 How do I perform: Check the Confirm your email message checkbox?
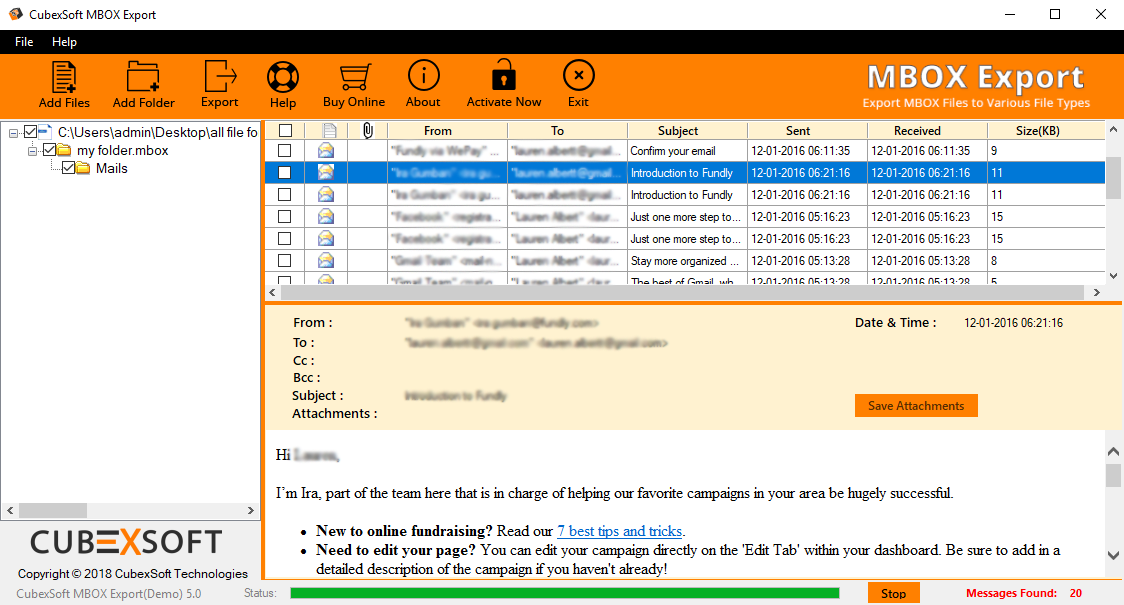click(x=285, y=151)
